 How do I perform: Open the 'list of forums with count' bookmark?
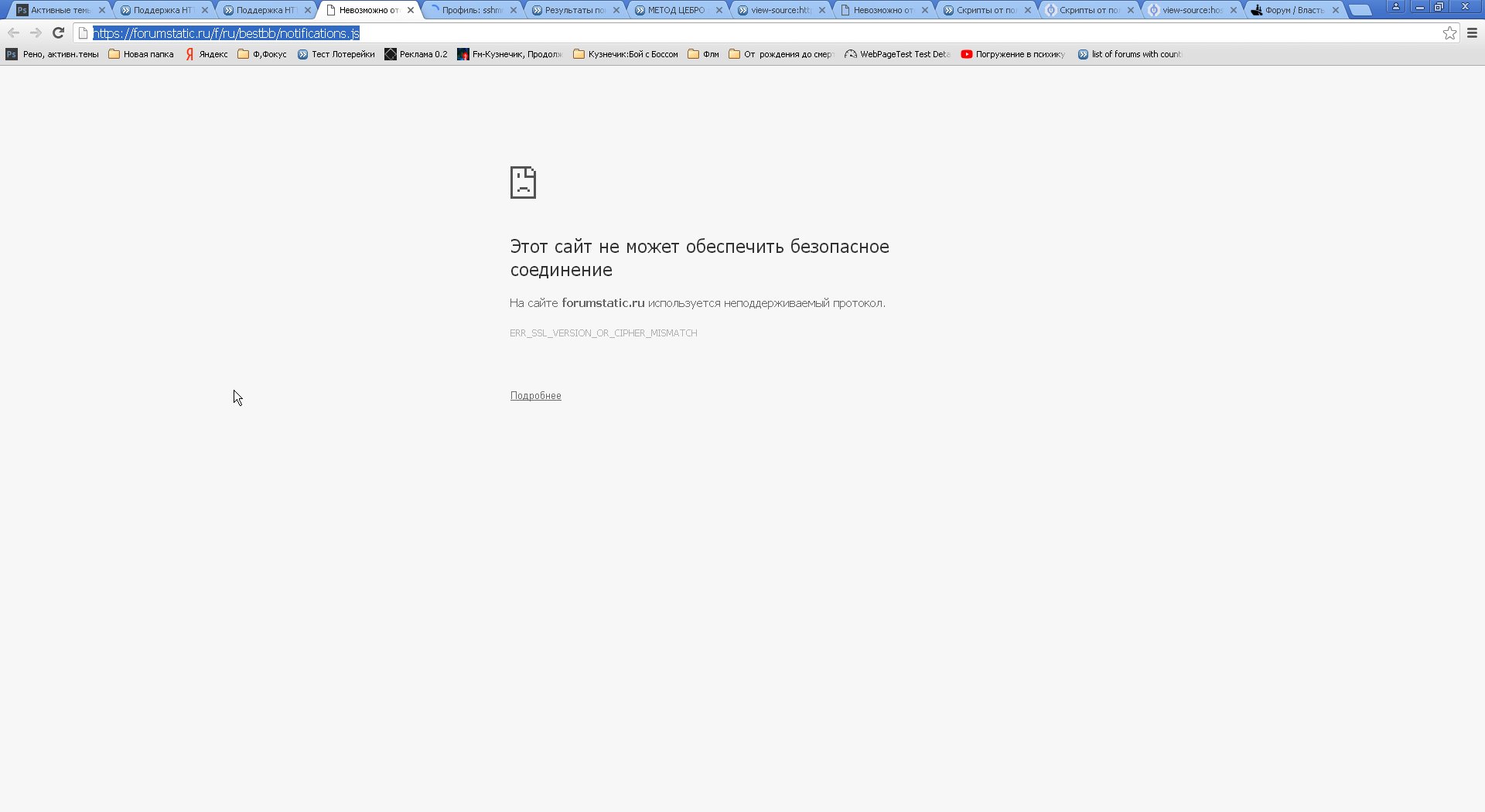pos(1130,54)
